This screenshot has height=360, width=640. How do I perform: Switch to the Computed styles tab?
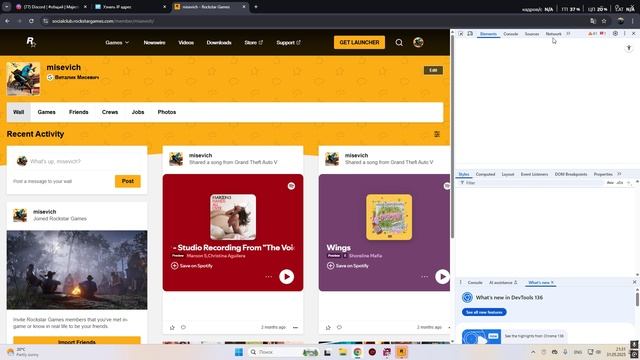[485, 174]
